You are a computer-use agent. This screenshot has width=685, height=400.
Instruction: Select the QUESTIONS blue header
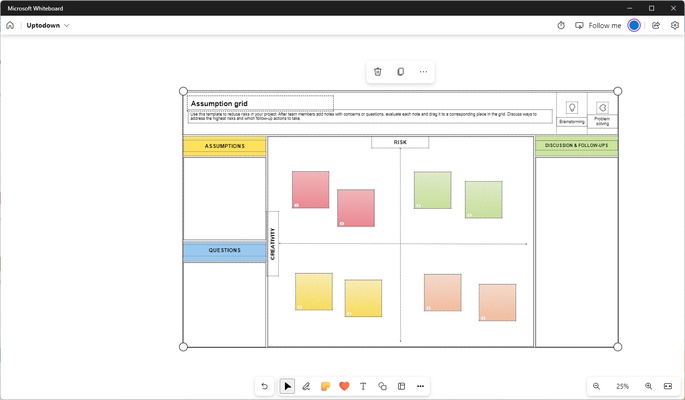pos(225,251)
